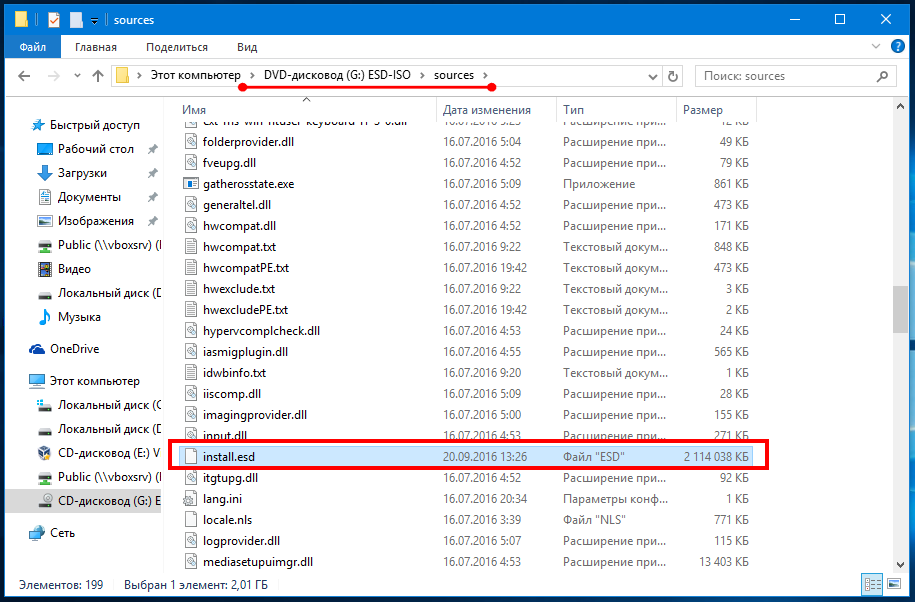The height and width of the screenshot is (602, 915).
Task: Click the gatherosstate.exe file icon
Action: 193,184
